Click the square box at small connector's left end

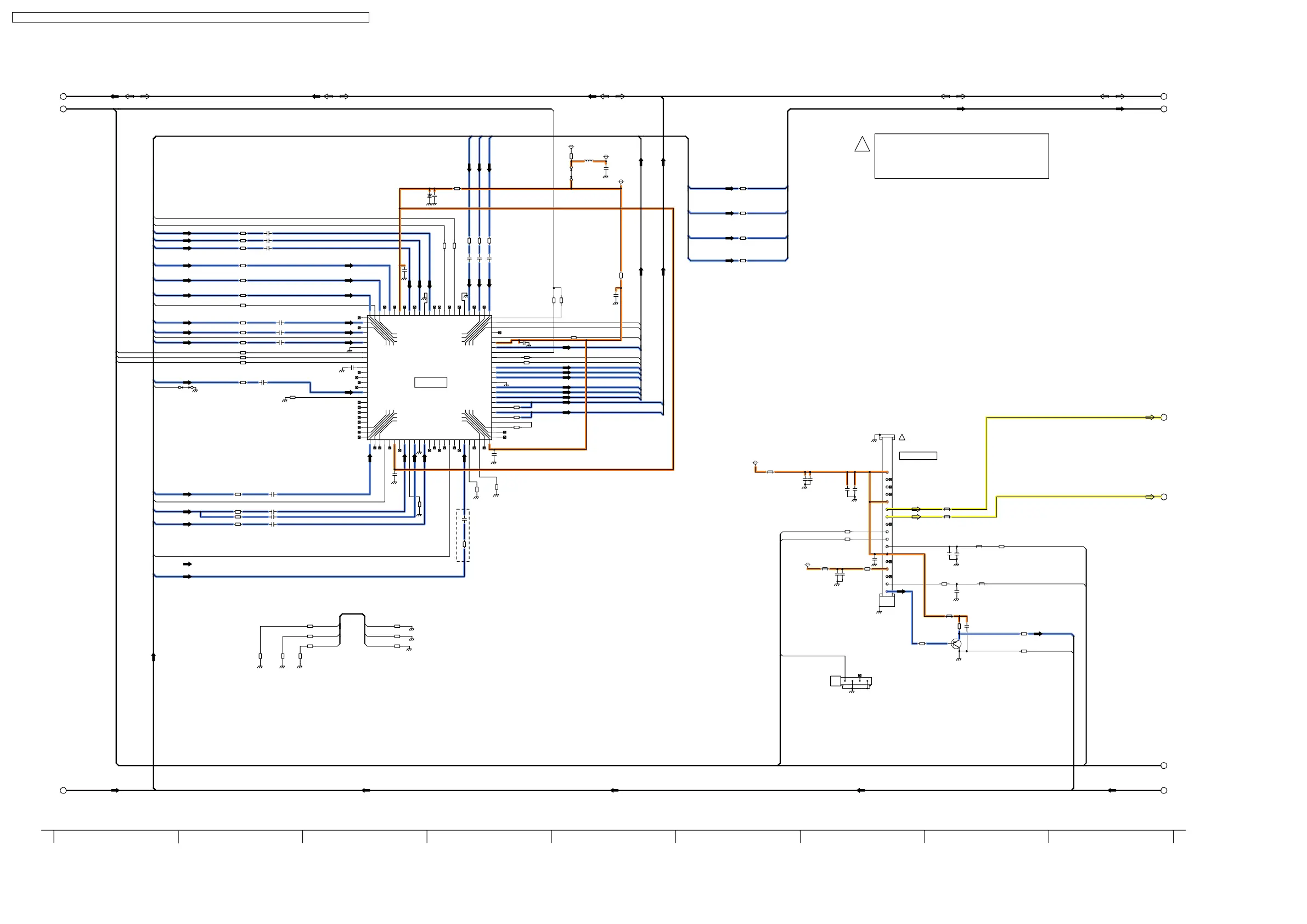click(835, 681)
